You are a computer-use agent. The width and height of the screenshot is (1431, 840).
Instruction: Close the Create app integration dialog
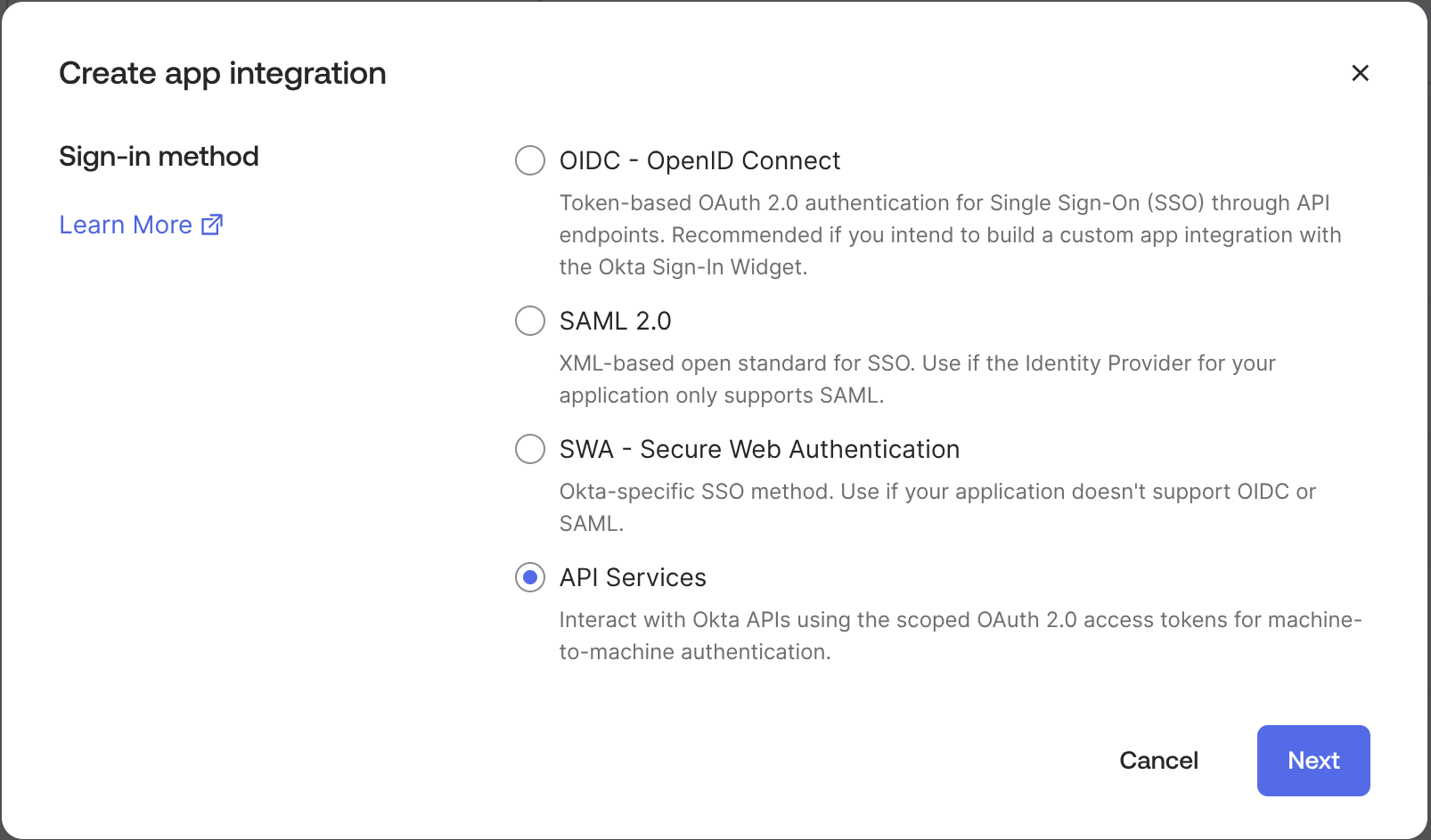(1360, 73)
